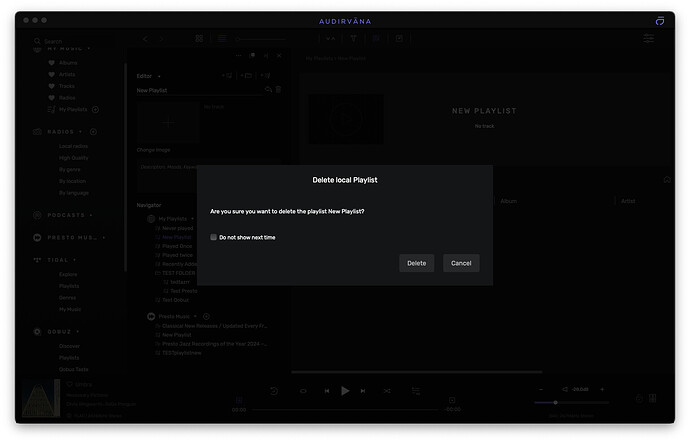Check the 'Do not show next time' box
Screen dimensions: 690x442
pyautogui.click(x=213, y=237)
